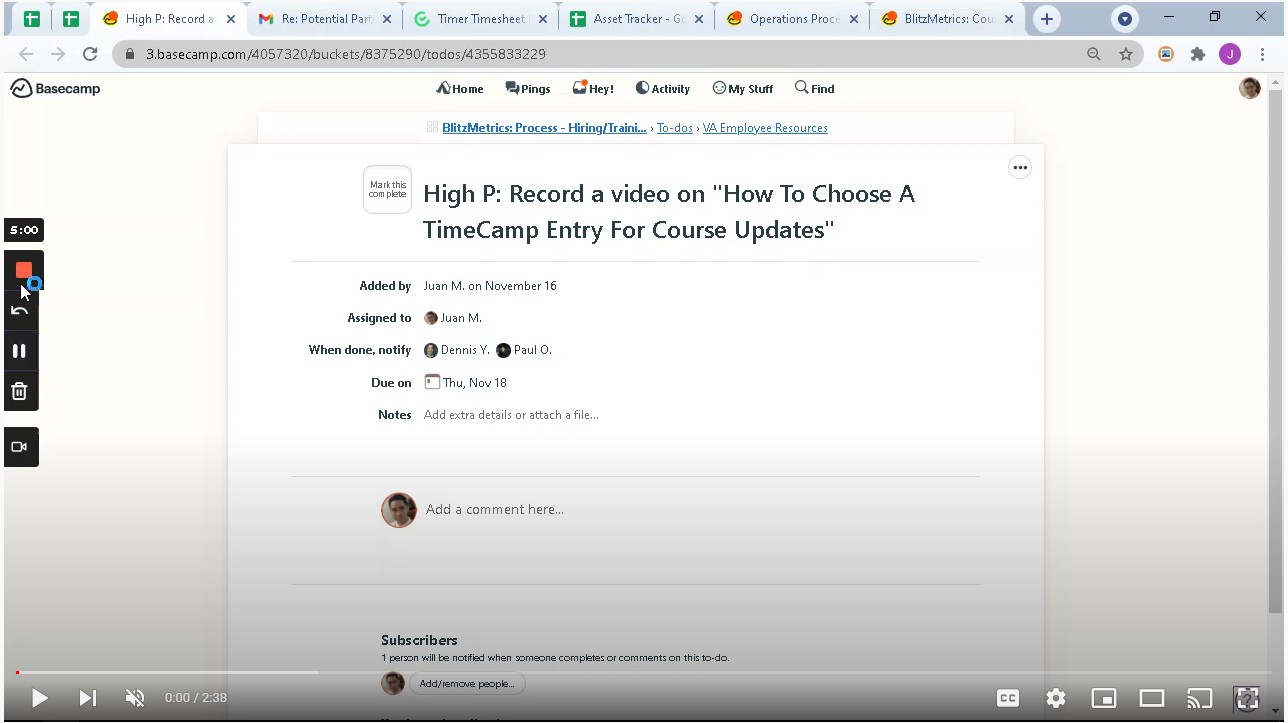Unmute the video audio
The width and height of the screenshot is (1288, 723).
tap(135, 698)
